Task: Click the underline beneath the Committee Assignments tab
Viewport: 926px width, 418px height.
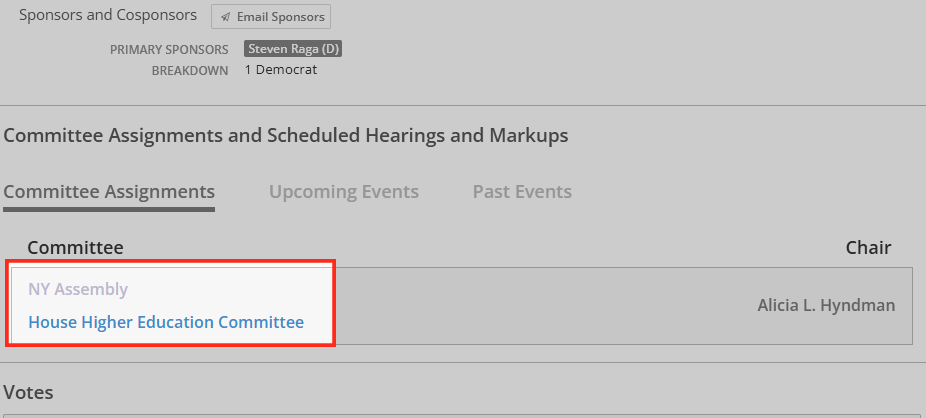Action: [109, 209]
